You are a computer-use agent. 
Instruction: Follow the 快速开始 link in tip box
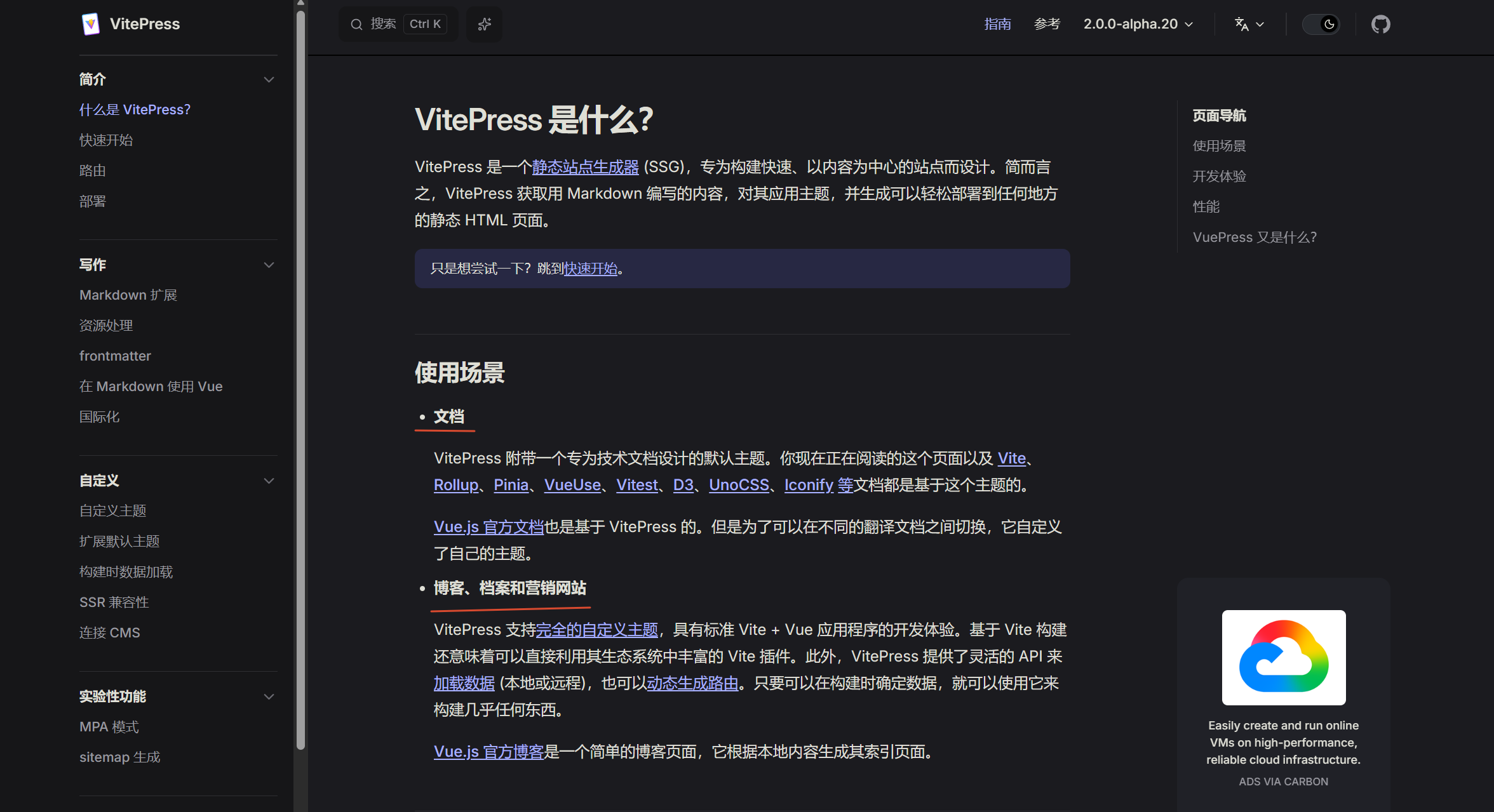click(591, 269)
